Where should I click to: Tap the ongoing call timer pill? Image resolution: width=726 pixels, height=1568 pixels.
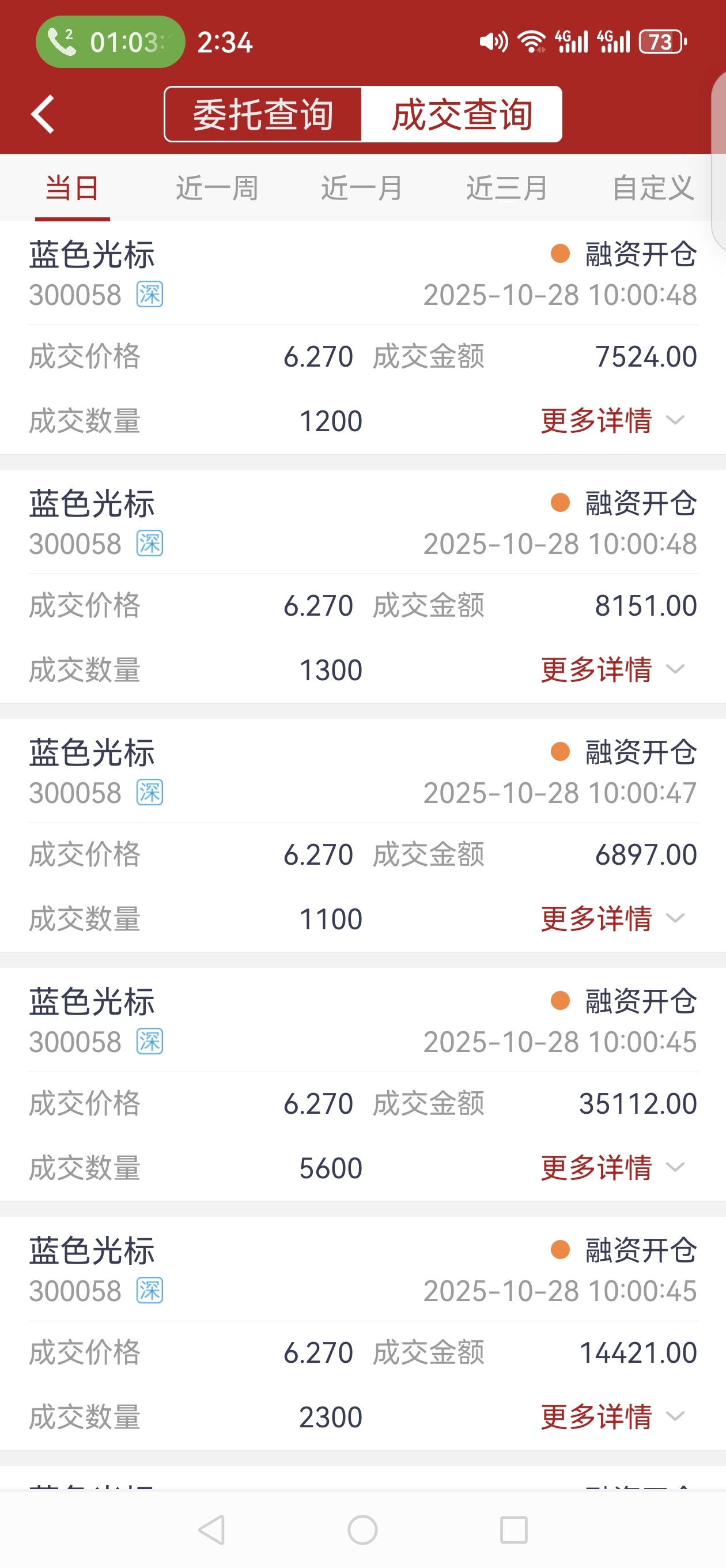110,42
